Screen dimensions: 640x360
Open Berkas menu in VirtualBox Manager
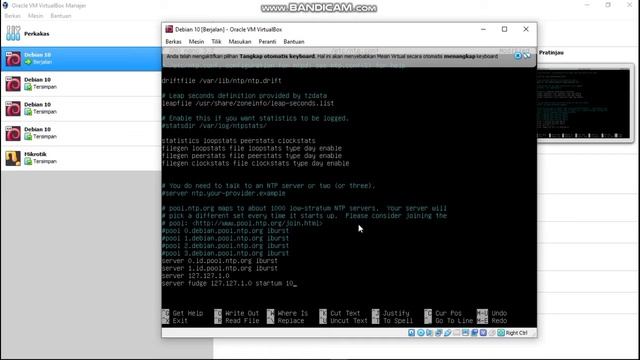coord(12,16)
